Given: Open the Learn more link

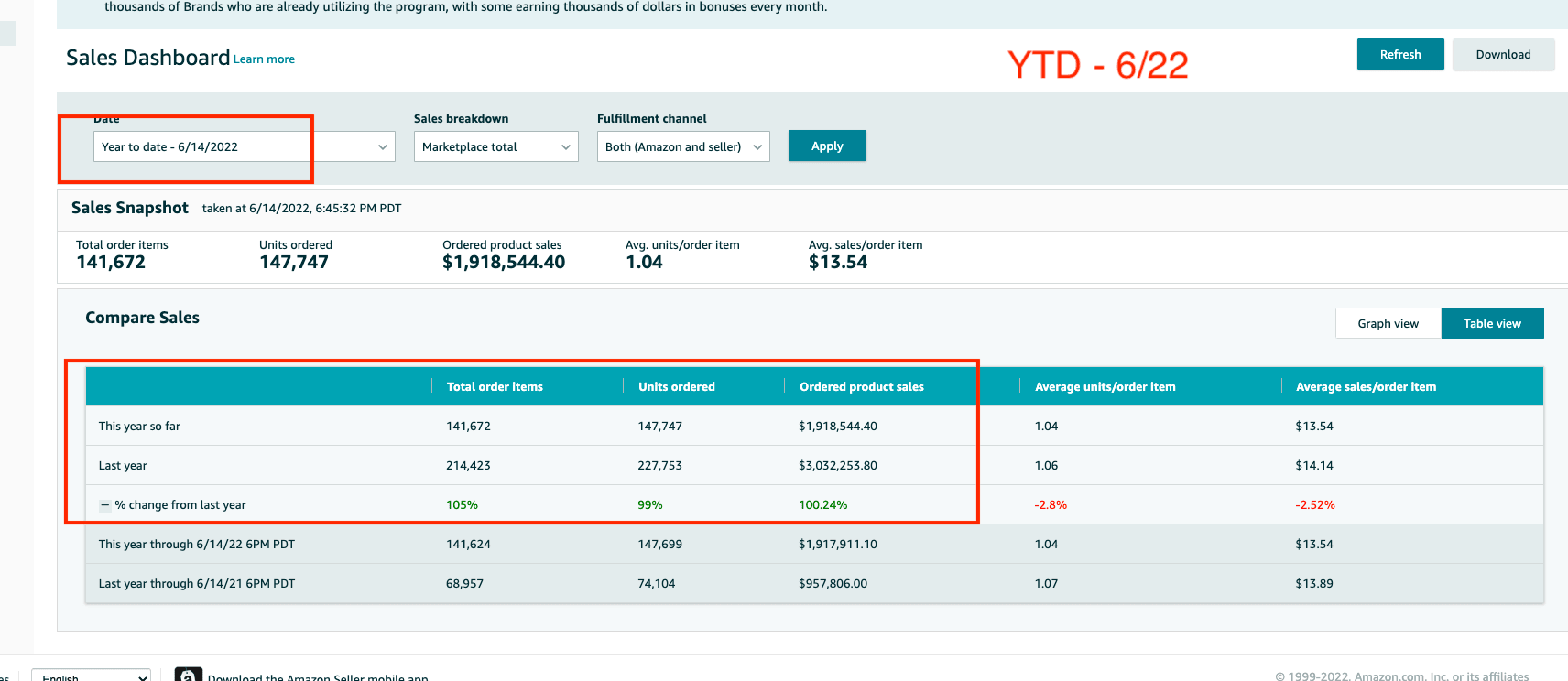Looking at the screenshot, I should point(264,59).
